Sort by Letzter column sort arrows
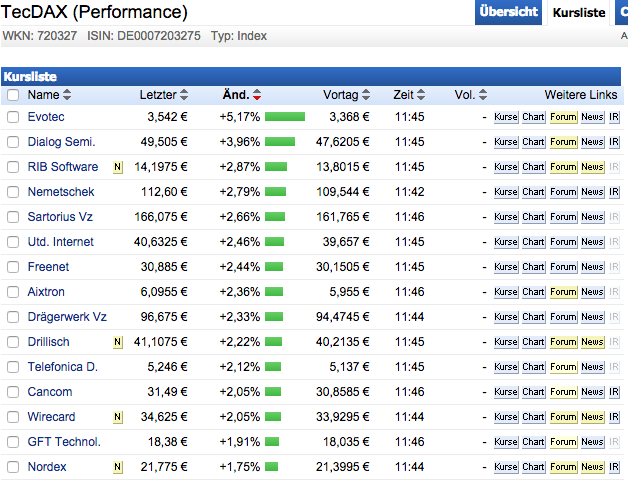The image size is (628, 480). pyautogui.click(x=183, y=95)
